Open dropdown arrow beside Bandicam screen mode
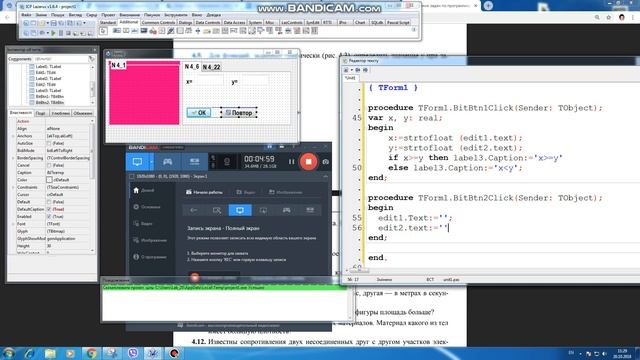Image resolution: width=640 pixels, height=360 pixels. [x=151, y=162]
